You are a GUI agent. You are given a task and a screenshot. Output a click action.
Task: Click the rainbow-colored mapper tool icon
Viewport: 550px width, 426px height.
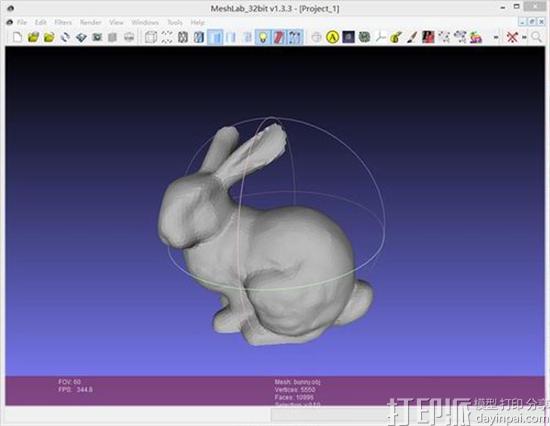(476, 37)
